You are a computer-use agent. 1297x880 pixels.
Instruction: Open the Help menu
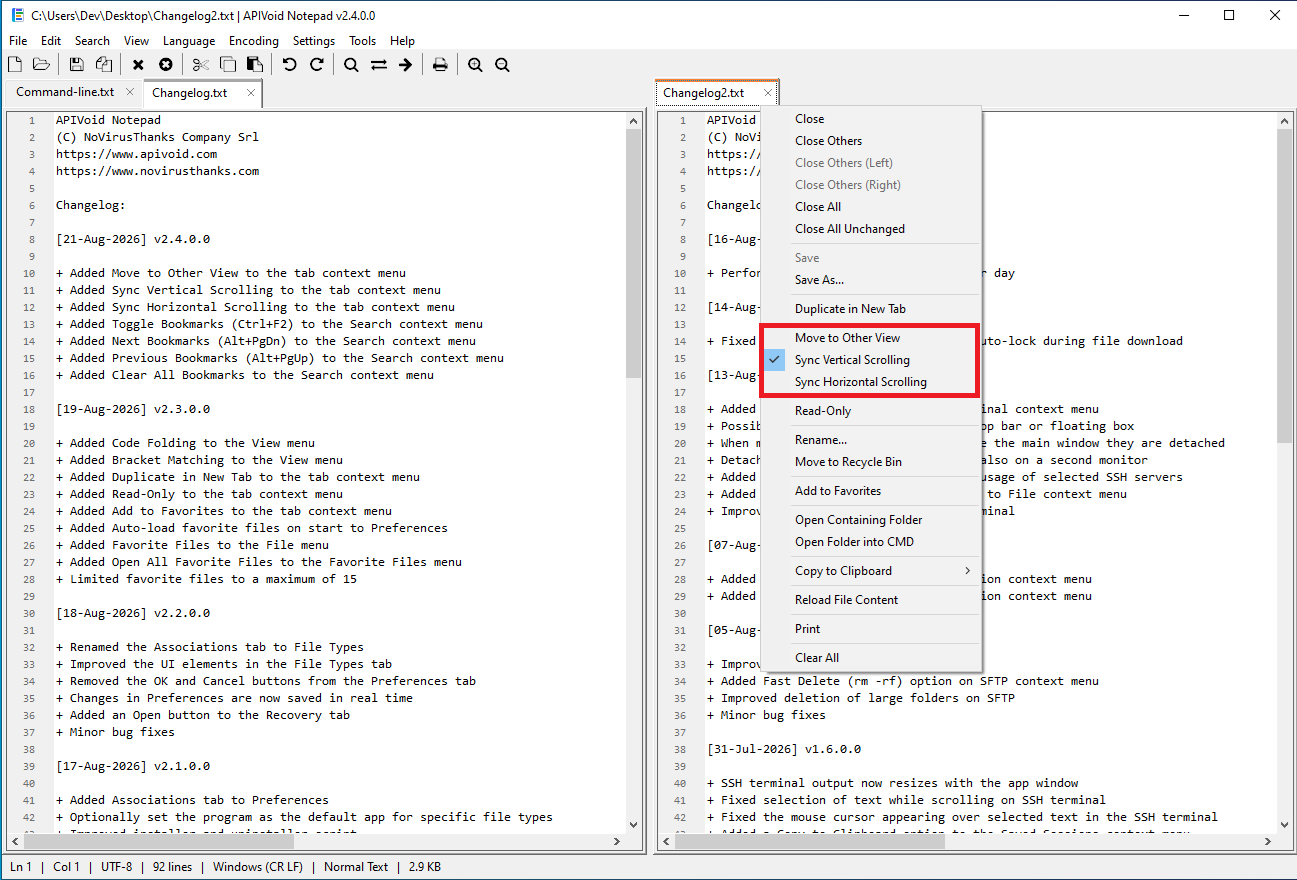point(402,41)
